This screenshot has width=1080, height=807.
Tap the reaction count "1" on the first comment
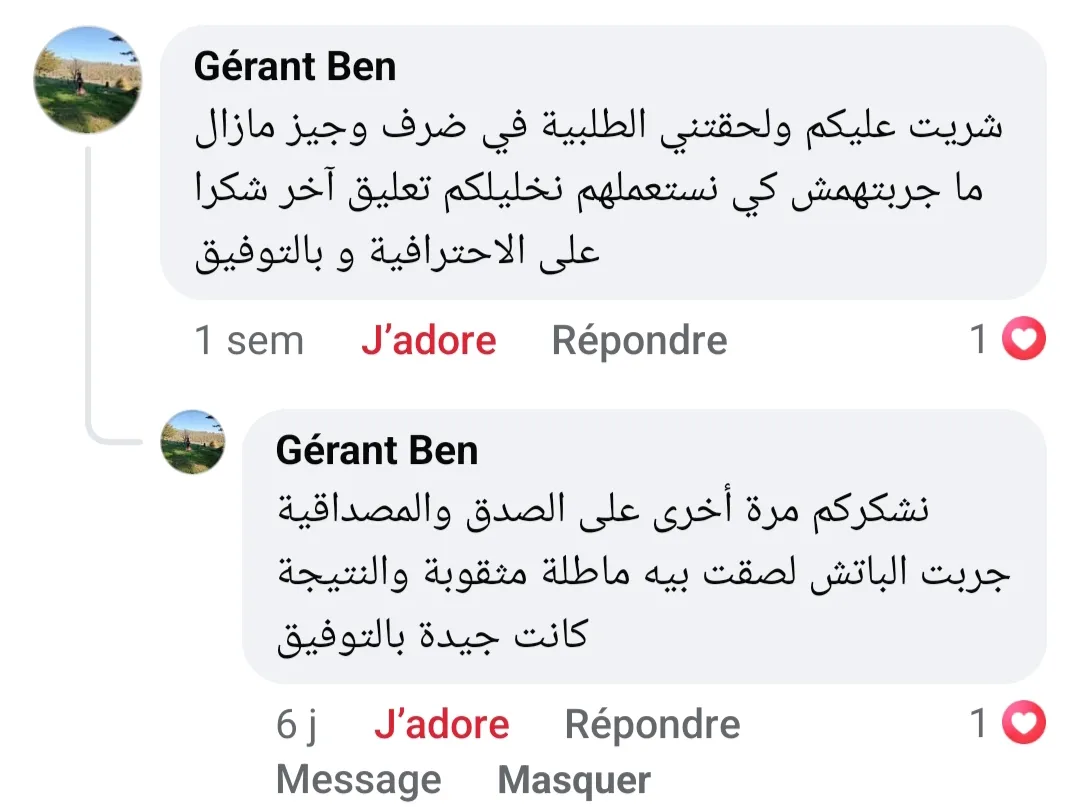(980, 341)
